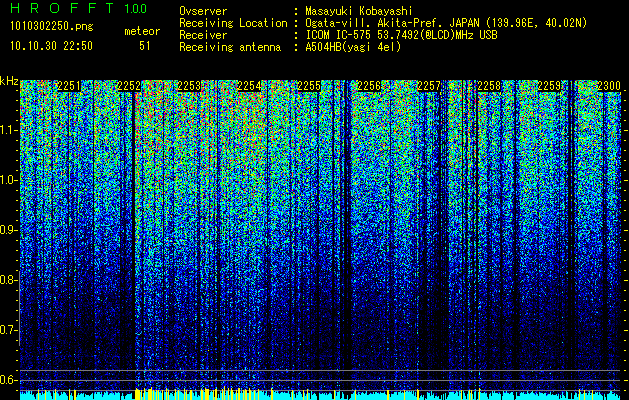Click the meteor count label
The height and width of the screenshot is (400, 629).
pyautogui.click(x=142, y=31)
